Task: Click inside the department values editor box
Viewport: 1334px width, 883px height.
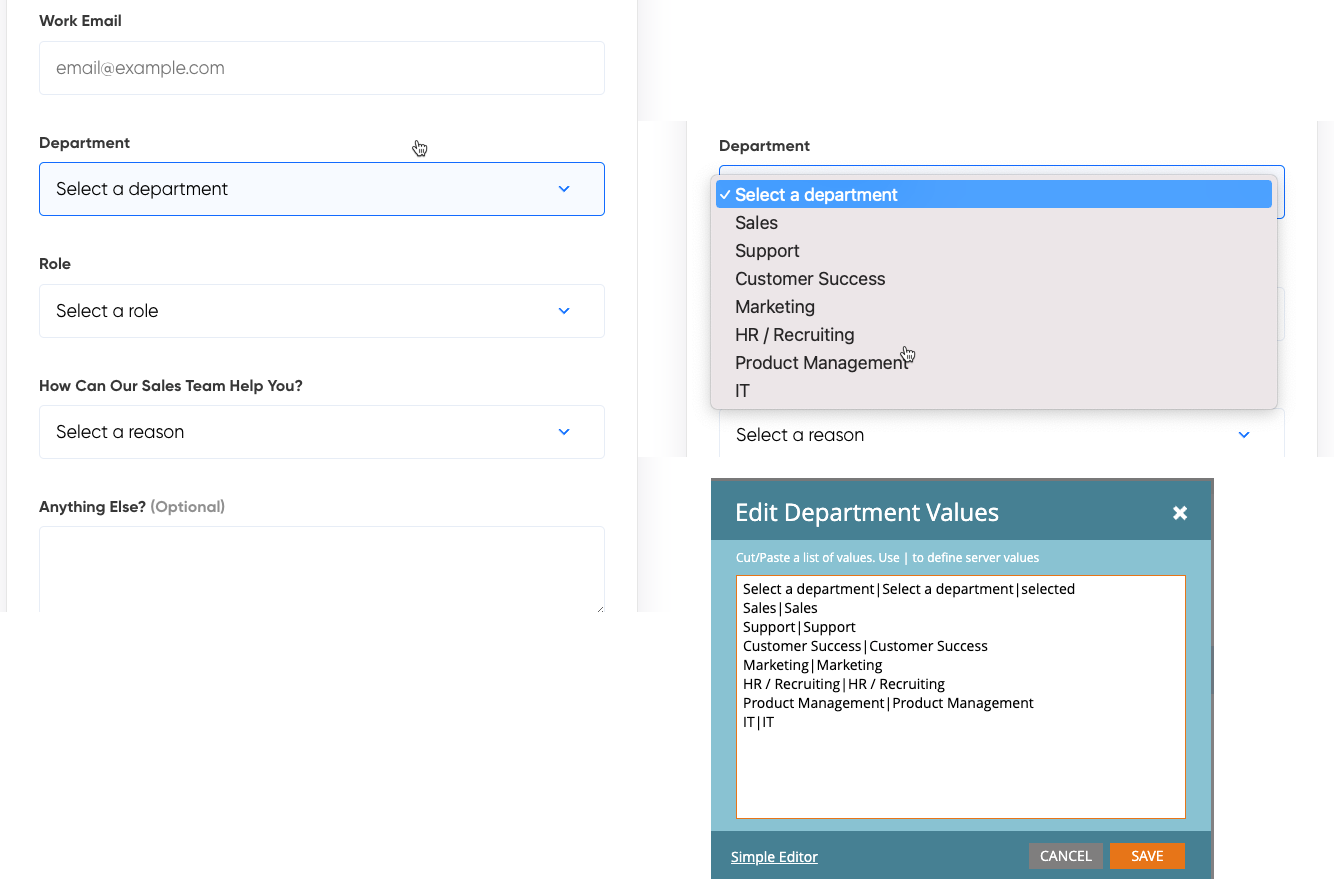Action: (x=960, y=695)
